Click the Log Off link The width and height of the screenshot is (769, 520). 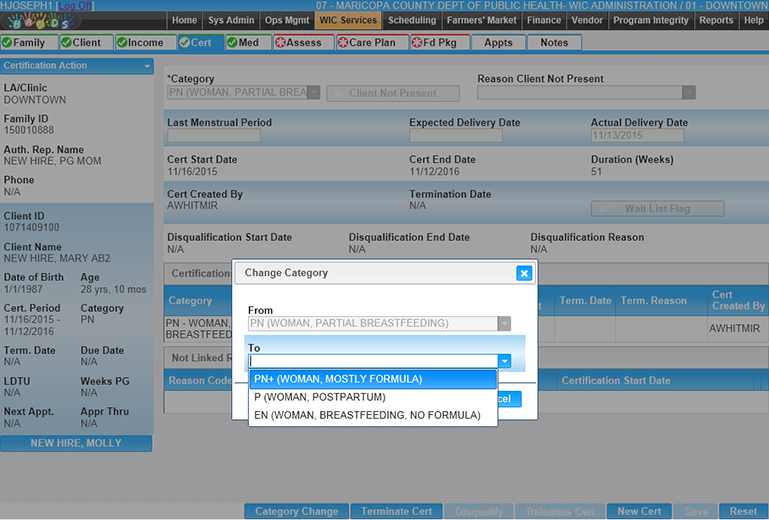[x=74, y=6]
